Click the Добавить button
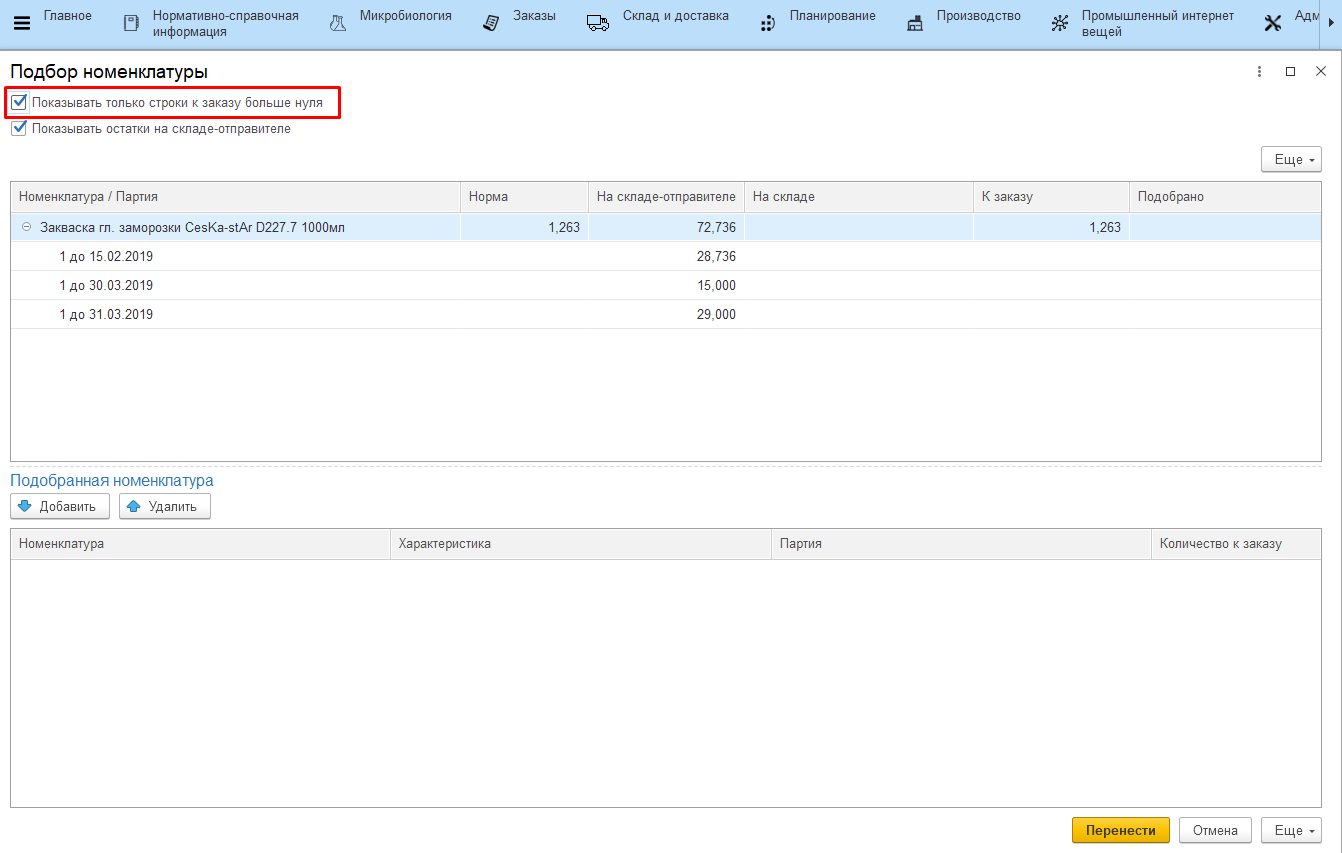This screenshot has height=853, width=1342. [59, 506]
